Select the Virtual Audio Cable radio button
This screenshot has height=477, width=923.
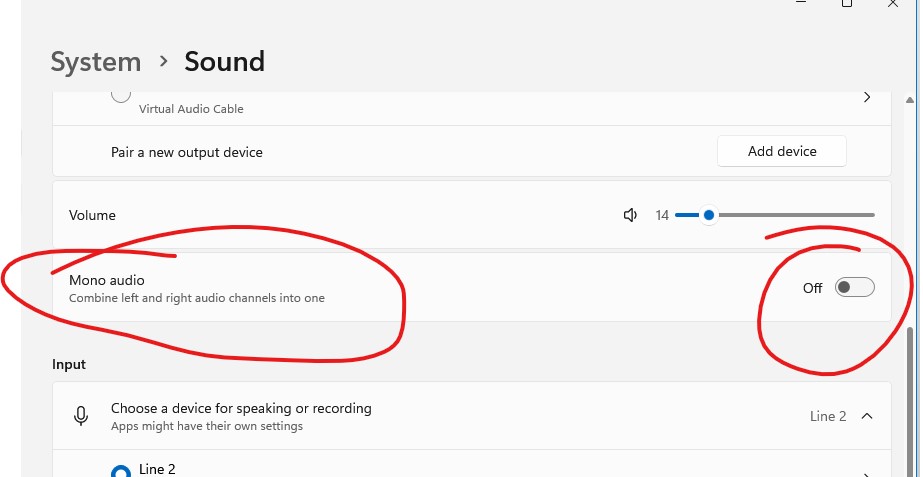pyautogui.click(x=121, y=95)
